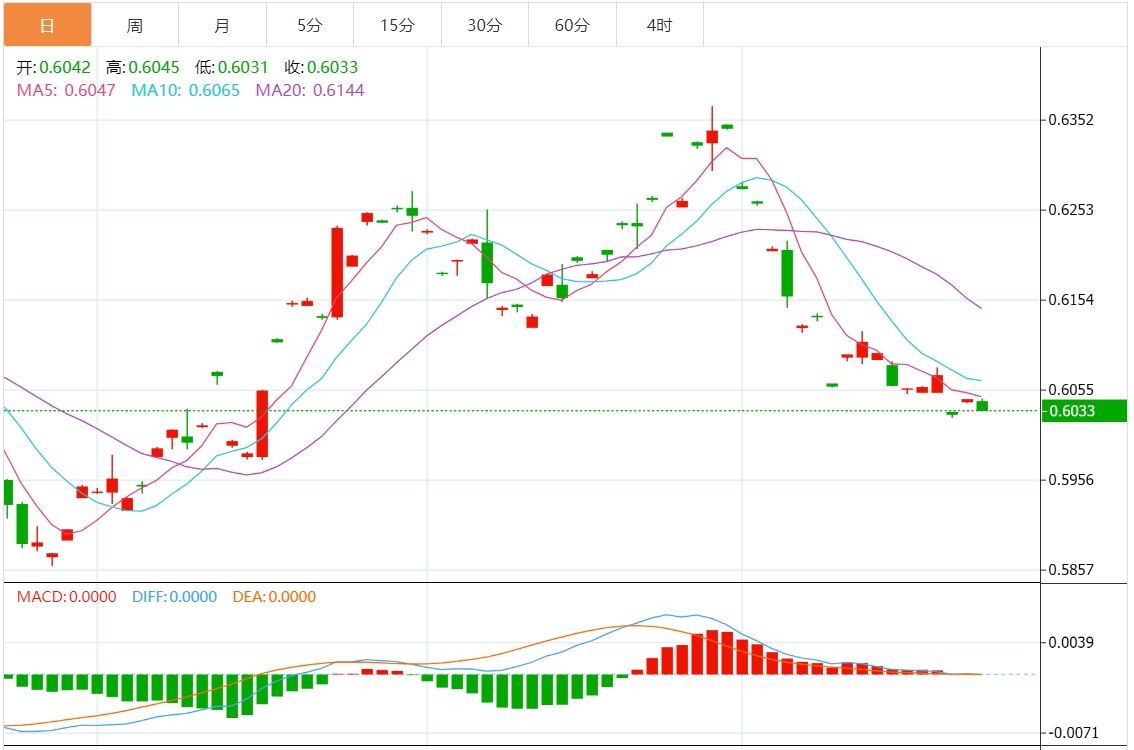1134x750 pixels.
Task: Click the 0.5857 price axis label
Action: (x=1071, y=570)
